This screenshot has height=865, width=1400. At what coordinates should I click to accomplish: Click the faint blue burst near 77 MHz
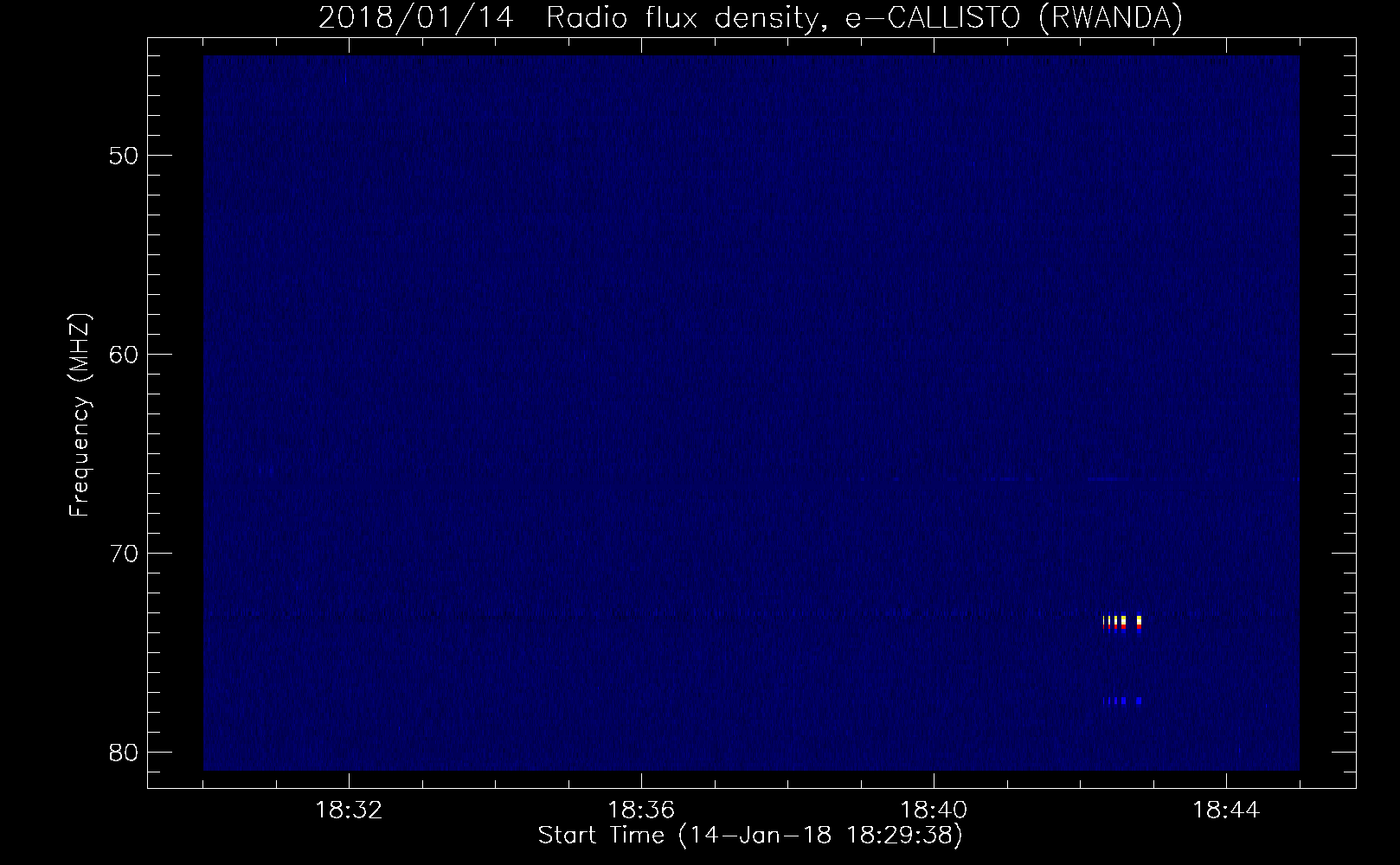coord(1124,701)
